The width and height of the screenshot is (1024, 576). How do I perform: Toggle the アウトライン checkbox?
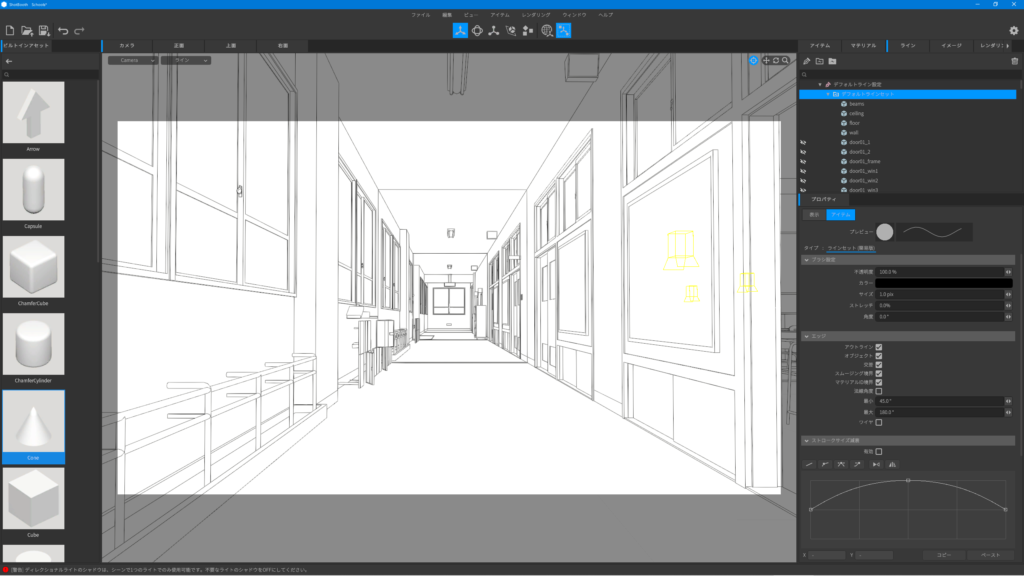(x=879, y=347)
